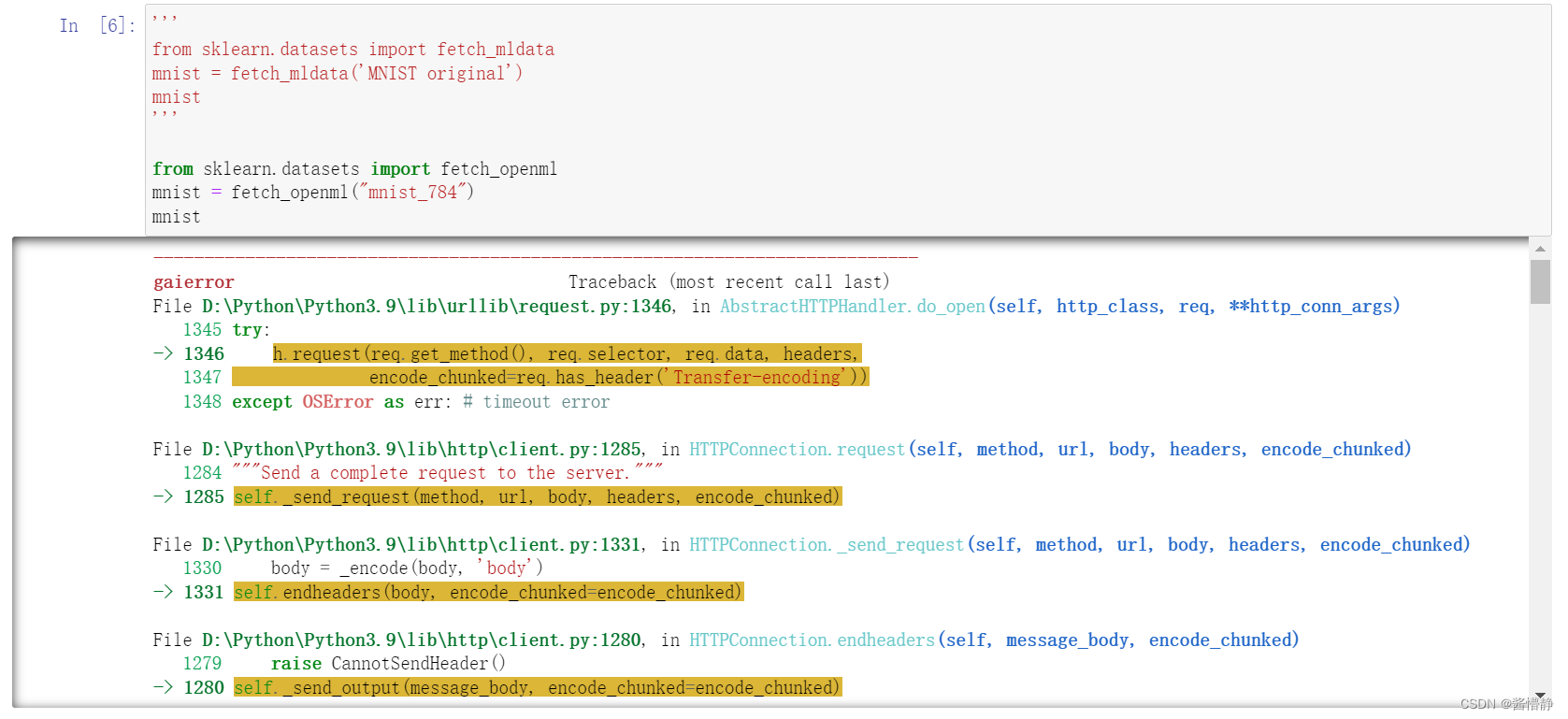Click highlighted line 1285 self._send_request

pyautogui.click(x=538, y=497)
